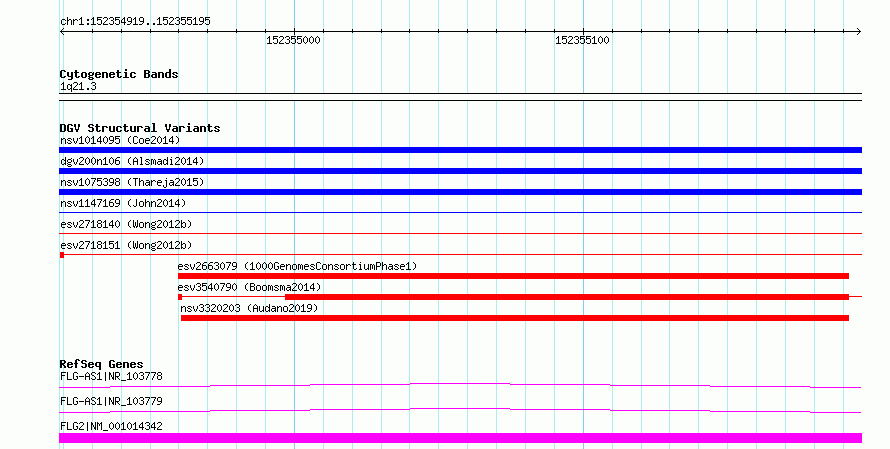This screenshot has height=449, width=890.
Task: Click the RefSeq Genes track heading
Action: 101,364
